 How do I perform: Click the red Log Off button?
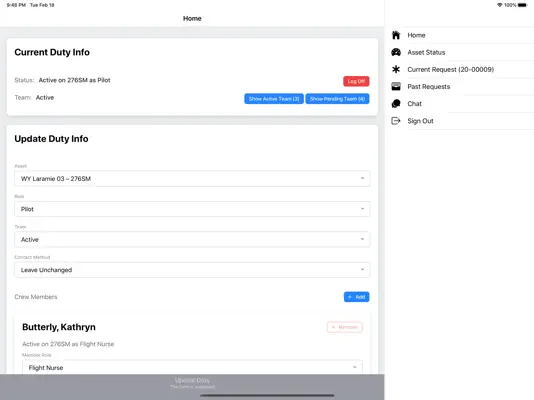tap(356, 81)
